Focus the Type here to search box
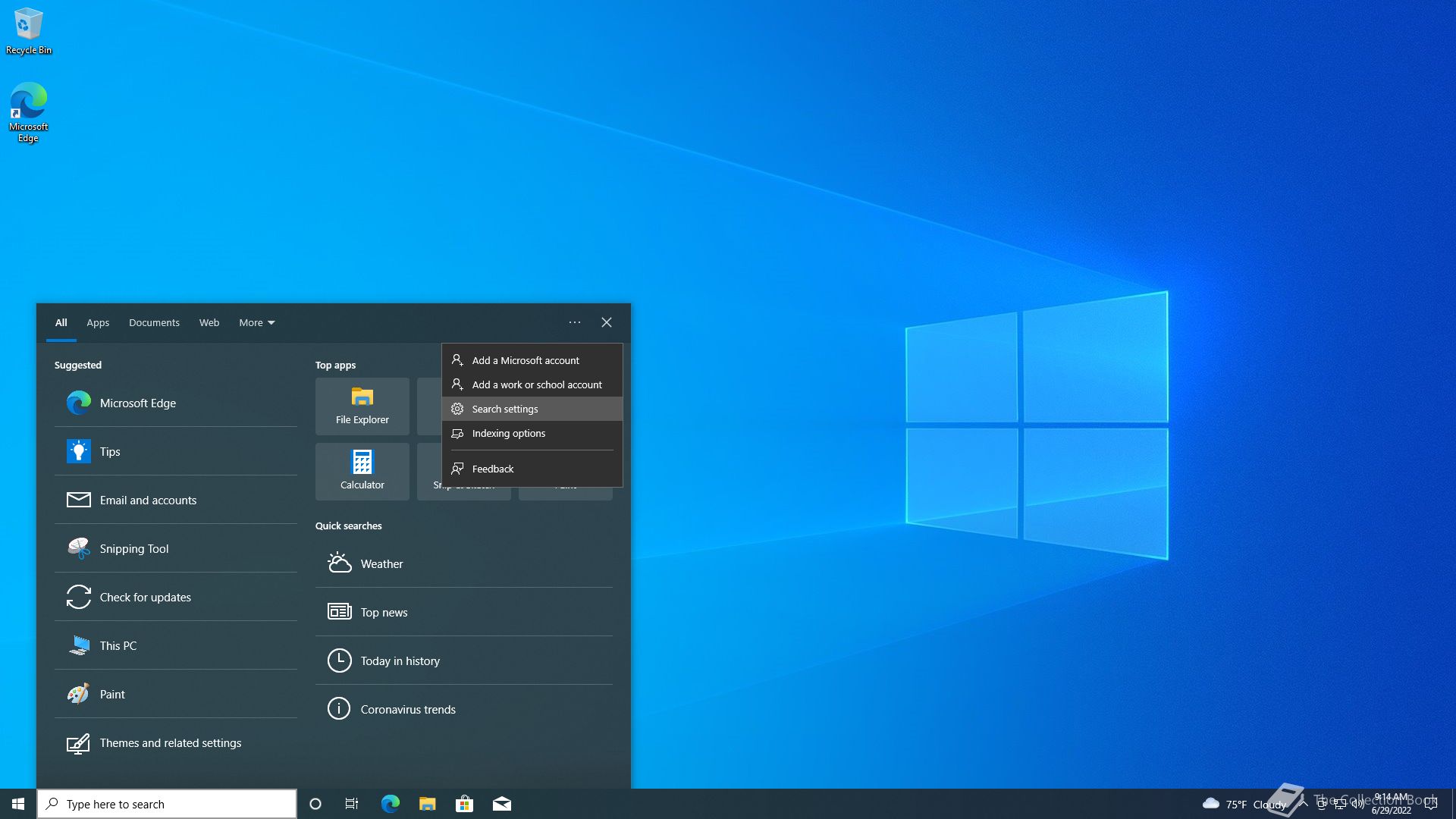 pyautogui.click(x=167, y=804)
